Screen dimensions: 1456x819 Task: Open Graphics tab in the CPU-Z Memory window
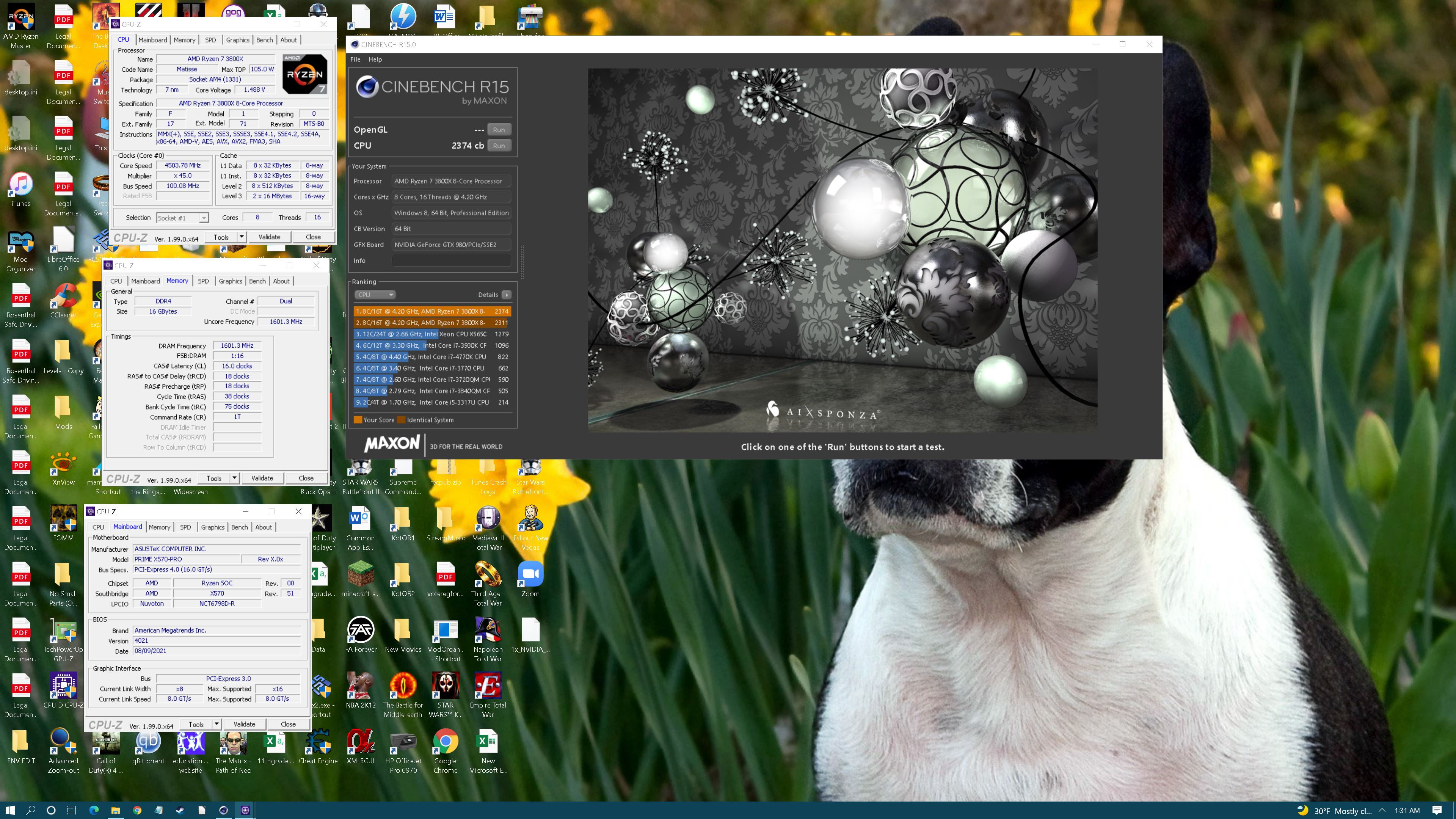pyautogui.click(x=230, y=281)
